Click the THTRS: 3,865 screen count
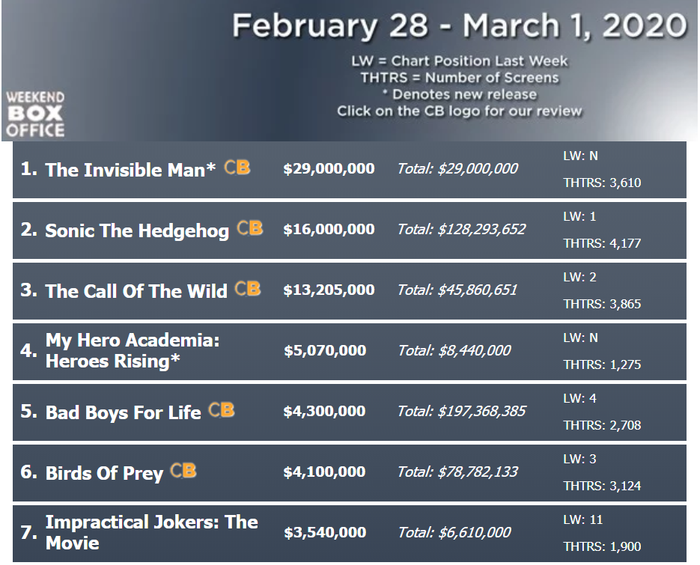The image size is (700, 565). [602, 304]
